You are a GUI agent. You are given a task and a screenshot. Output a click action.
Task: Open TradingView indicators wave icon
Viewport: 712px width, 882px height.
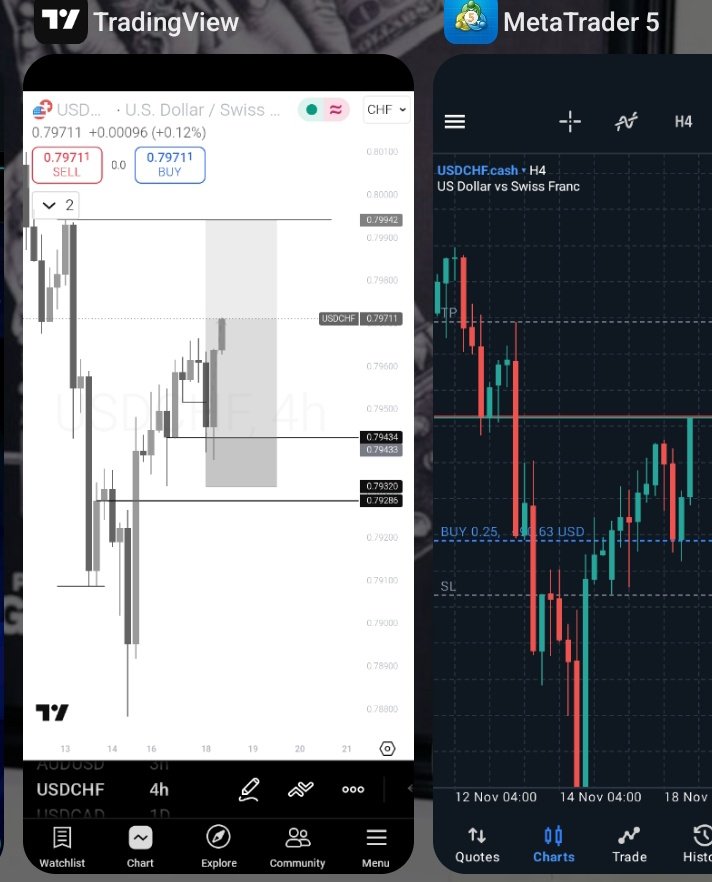(x=301, y=789)
